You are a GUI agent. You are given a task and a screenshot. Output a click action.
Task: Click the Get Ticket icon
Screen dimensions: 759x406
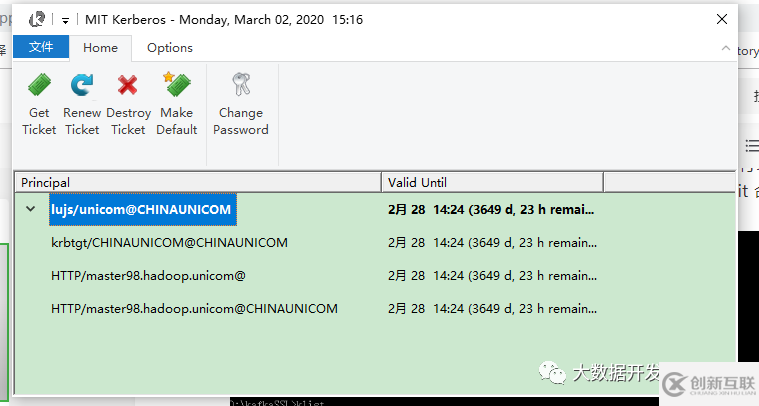pyautogui.click(x=39, y=85)
